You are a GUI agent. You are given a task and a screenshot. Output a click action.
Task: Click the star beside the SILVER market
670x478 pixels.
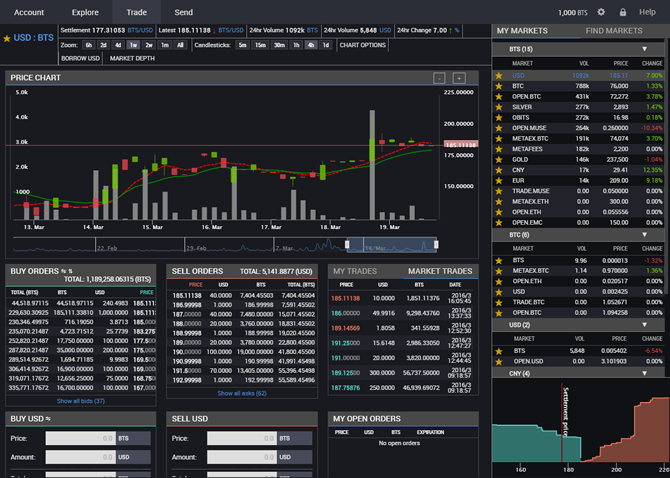coord(500,105)
